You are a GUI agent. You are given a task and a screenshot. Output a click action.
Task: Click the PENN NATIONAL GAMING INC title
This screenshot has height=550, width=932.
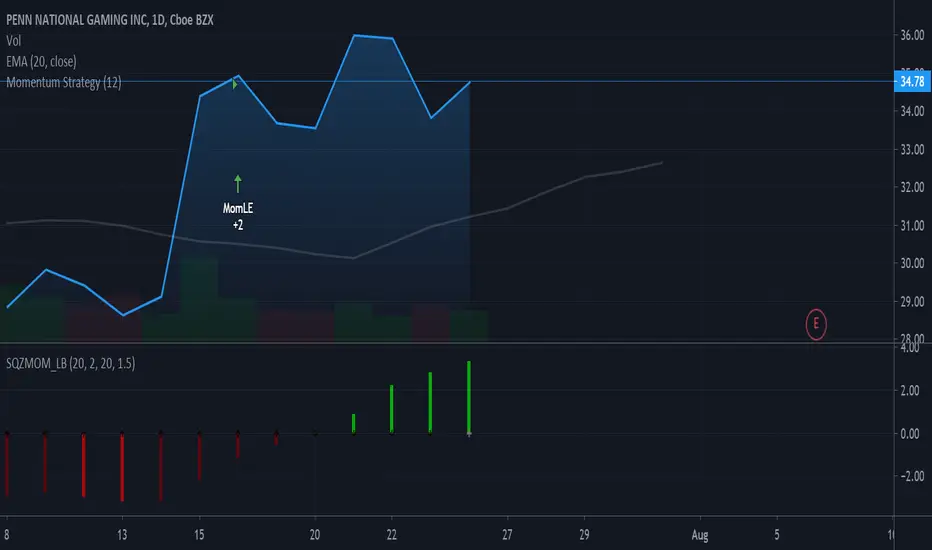coord(109,20)
